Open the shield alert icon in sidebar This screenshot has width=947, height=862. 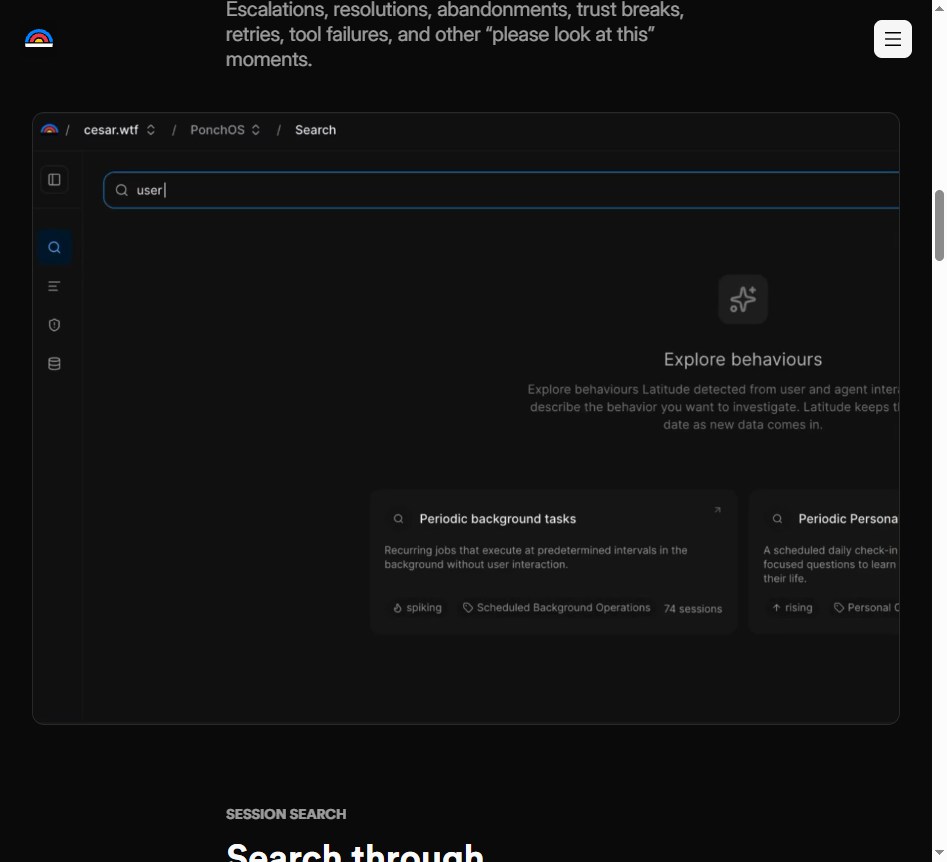[54, 325]
